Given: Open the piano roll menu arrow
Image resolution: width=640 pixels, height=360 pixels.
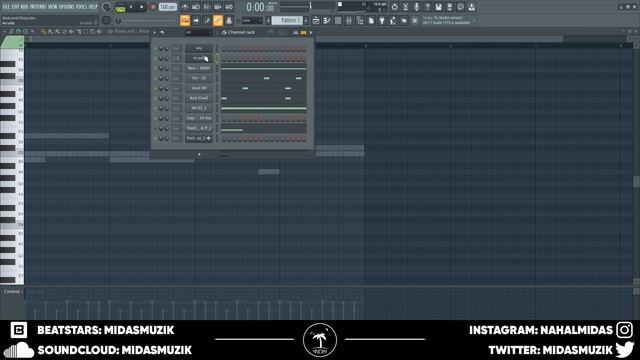Looking at the screenshot, I should click(x=4, y=31).
